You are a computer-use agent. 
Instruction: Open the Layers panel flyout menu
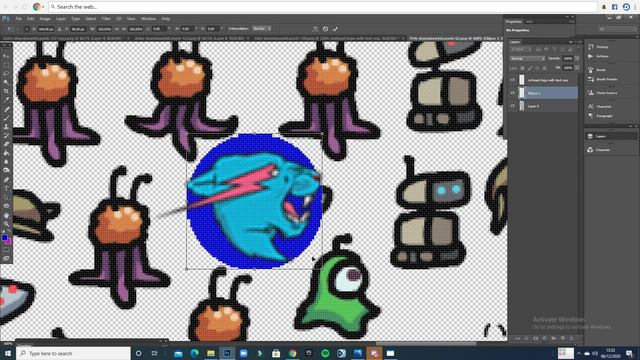point(578,42)
